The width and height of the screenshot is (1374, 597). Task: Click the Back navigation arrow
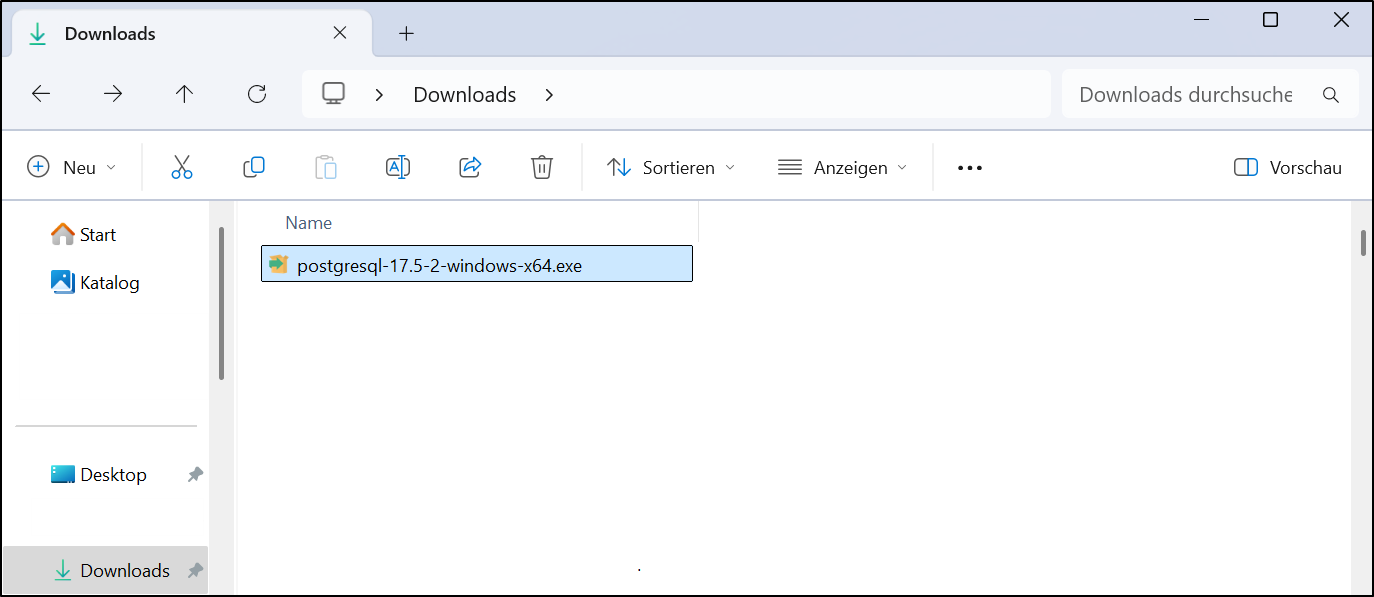pyautogui.click(x=41, y=94)
